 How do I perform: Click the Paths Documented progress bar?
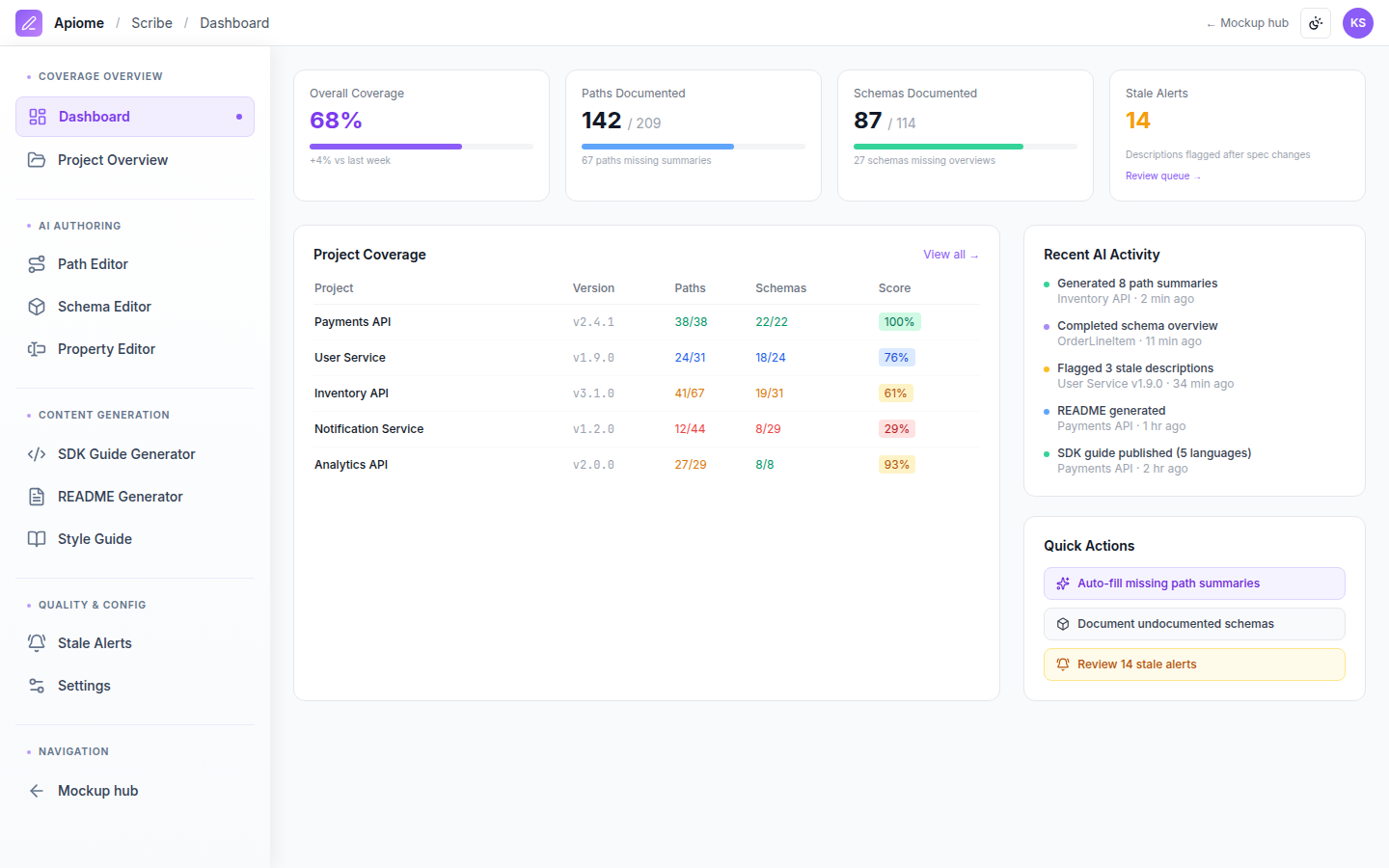pyautogui.click(x=694, y=147)
